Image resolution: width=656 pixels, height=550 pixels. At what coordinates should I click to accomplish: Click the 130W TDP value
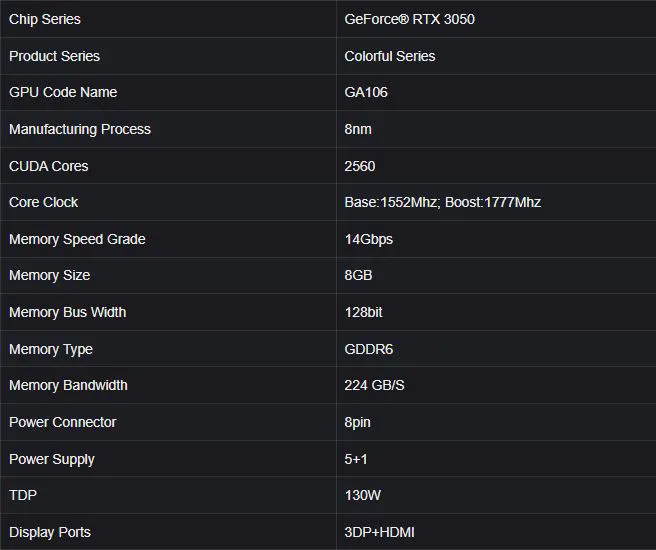point(362,495)
